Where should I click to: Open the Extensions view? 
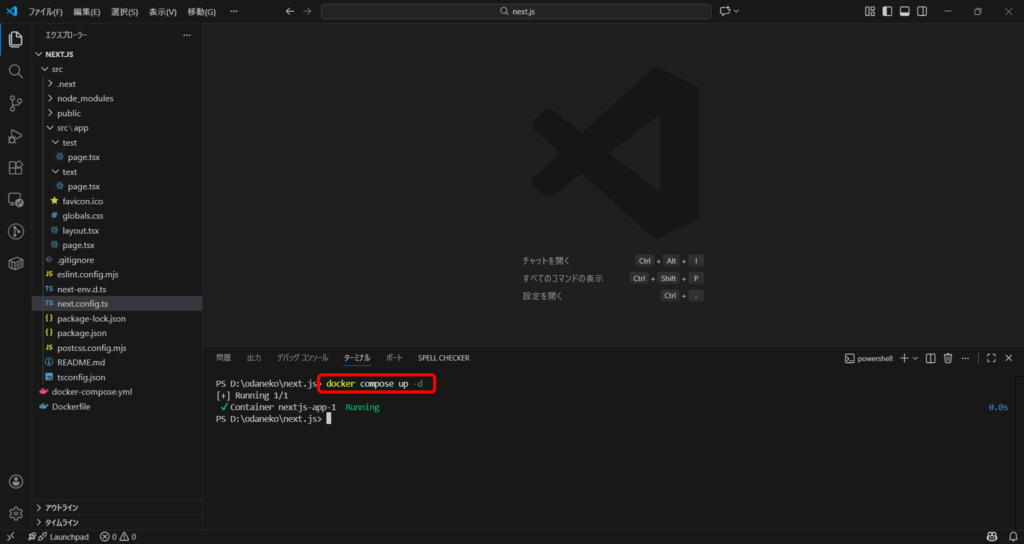click(x=15, y=168)
